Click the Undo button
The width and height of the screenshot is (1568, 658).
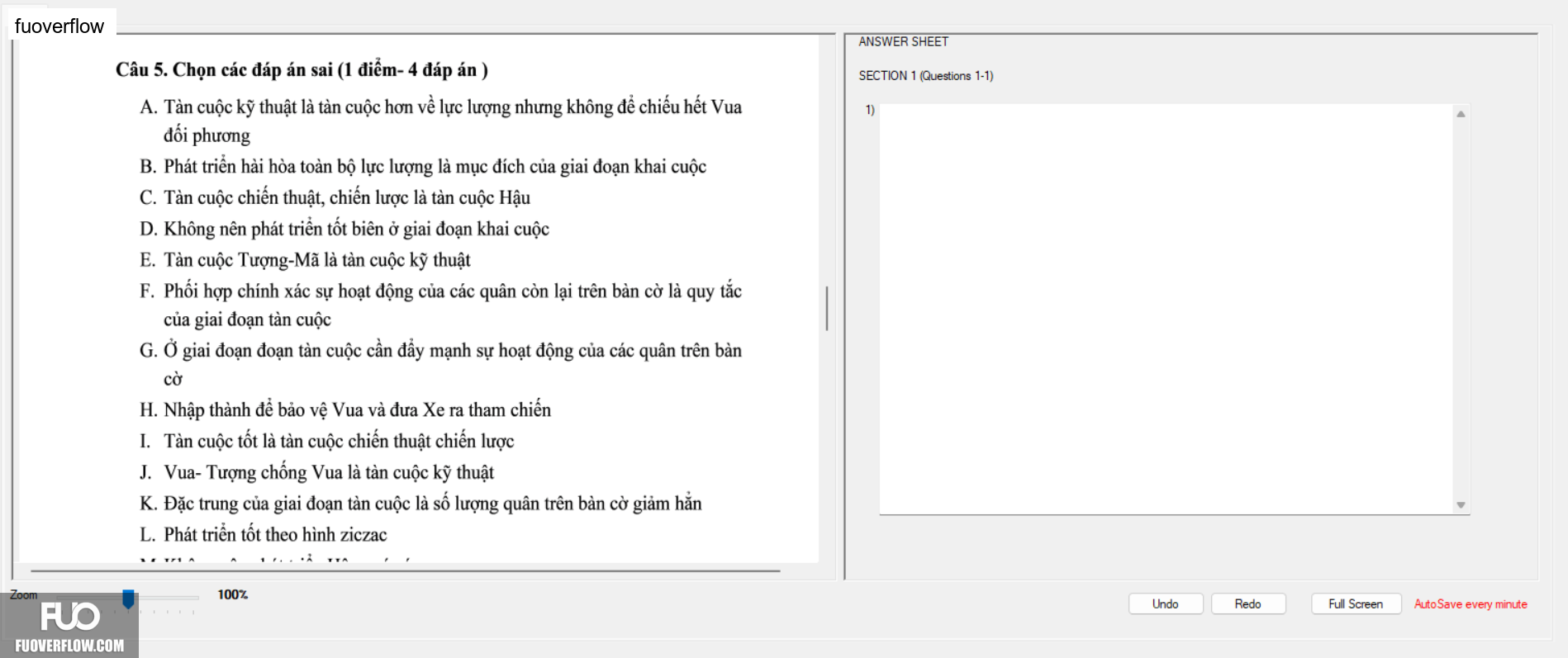(x=1165, y=604)
